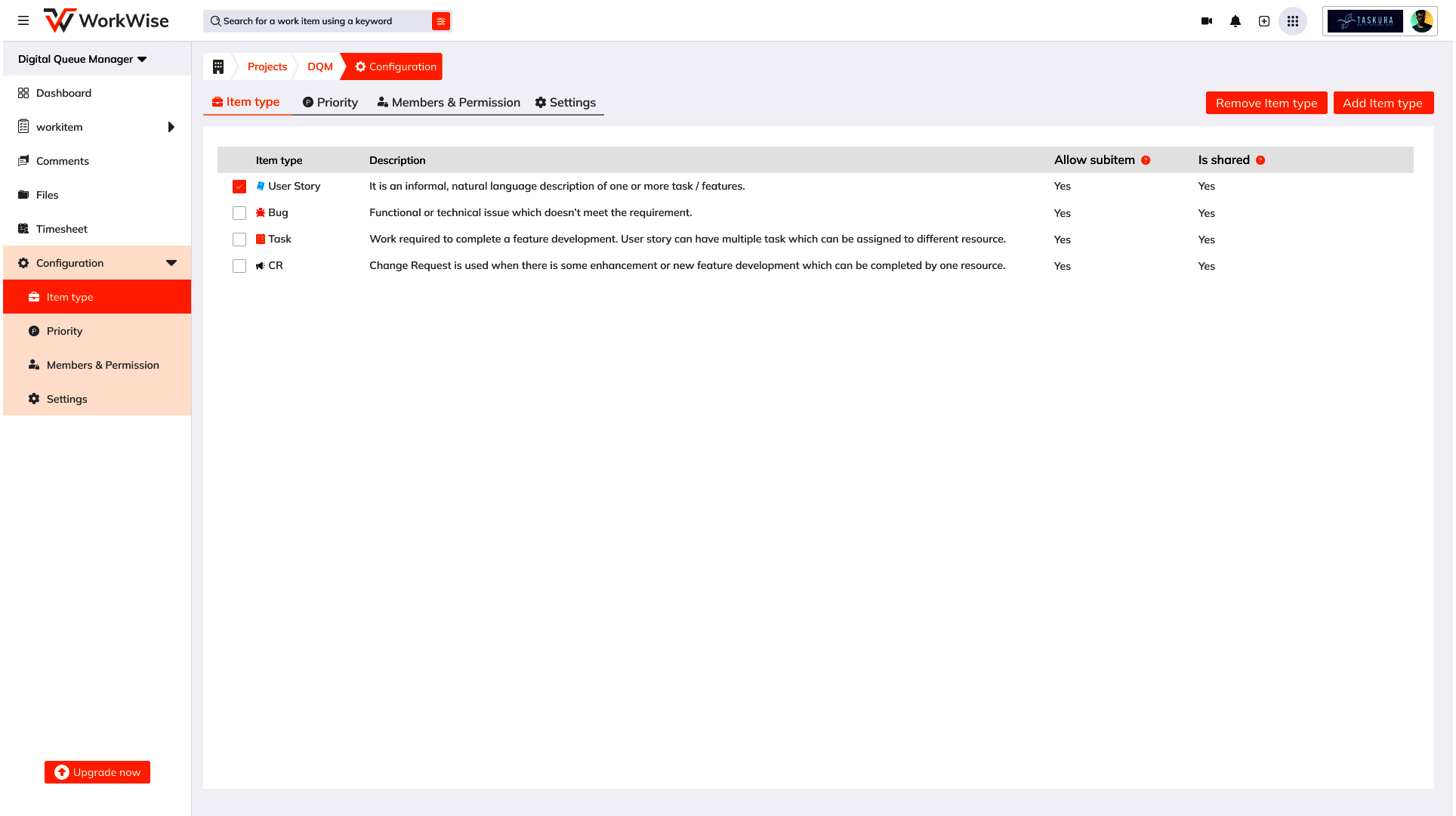
Task: Click the Add Item type button
Action: click(x=1383, y=103)
